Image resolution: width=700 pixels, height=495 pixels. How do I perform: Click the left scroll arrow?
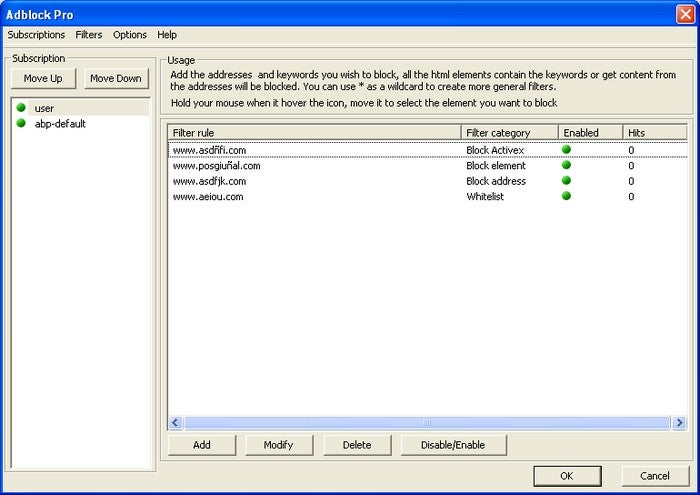(x=175, y=422)
